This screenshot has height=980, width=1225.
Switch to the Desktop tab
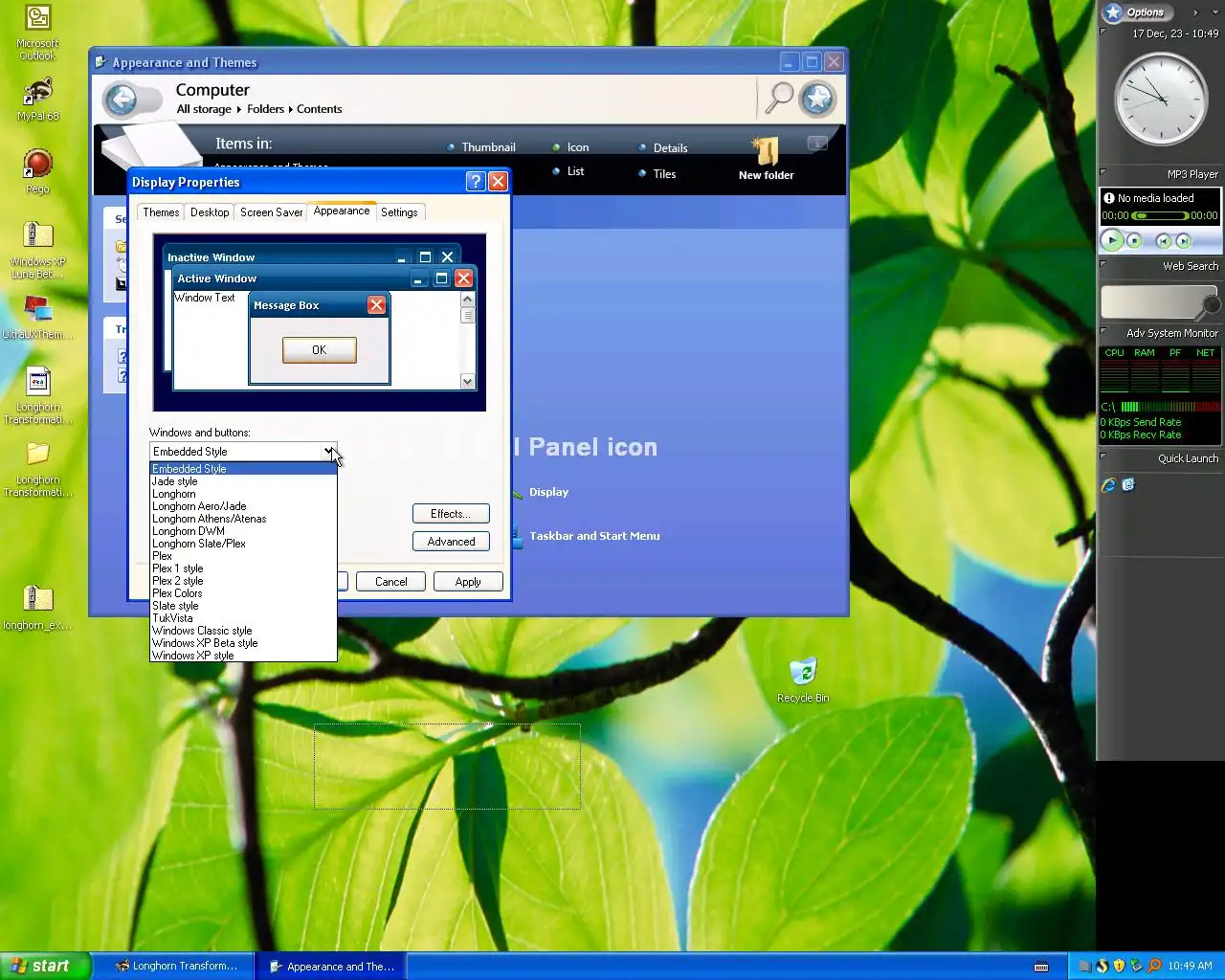point(210,212)
